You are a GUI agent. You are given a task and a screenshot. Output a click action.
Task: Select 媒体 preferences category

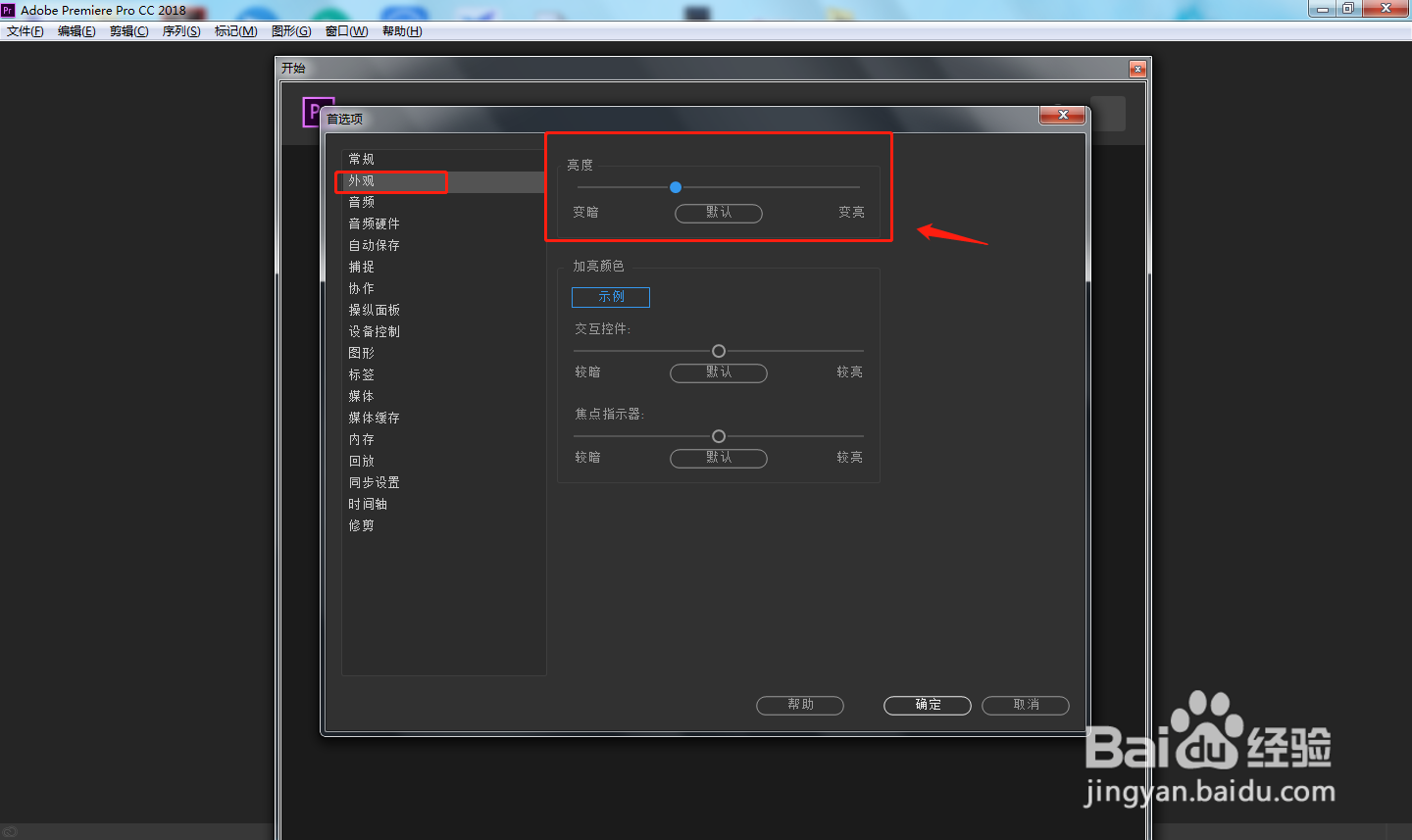click(443, 396)
